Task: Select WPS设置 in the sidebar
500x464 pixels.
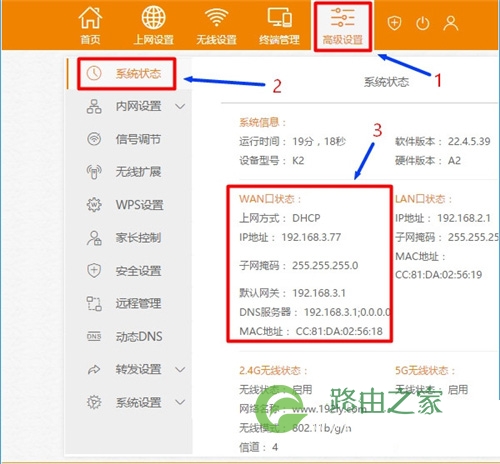Action: pos(140,205)
